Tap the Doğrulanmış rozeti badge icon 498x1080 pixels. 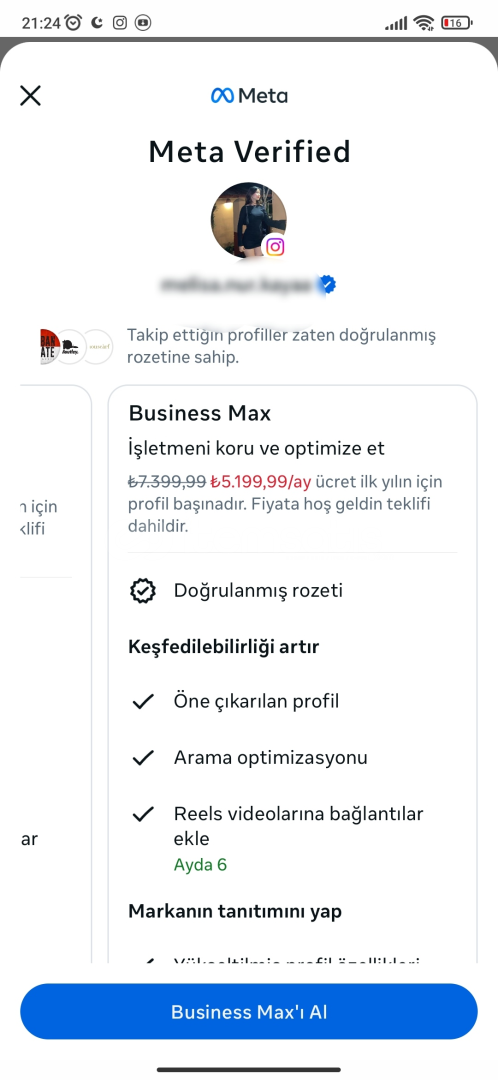tap(143, 591)
